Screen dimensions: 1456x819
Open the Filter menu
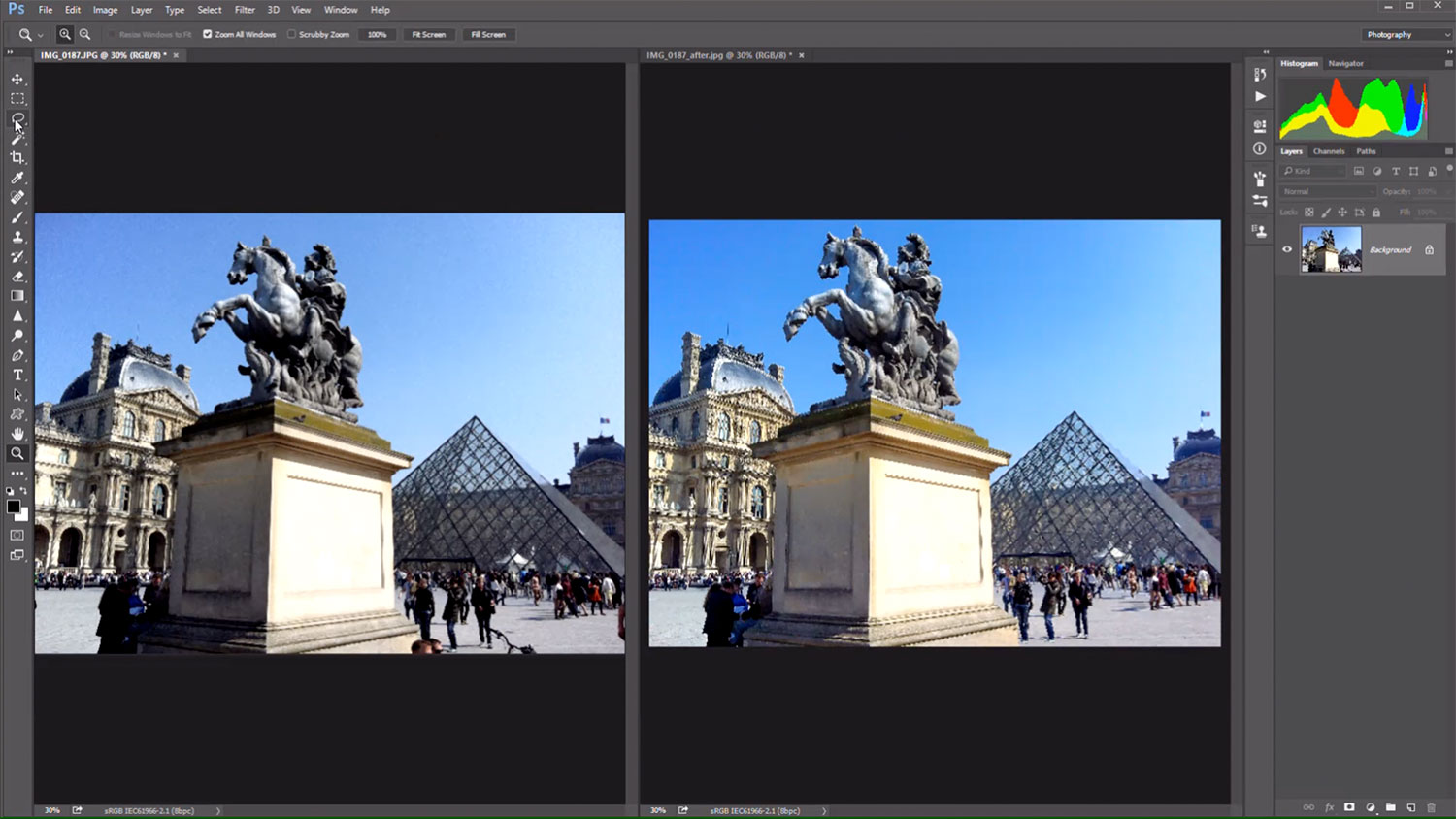click(x=245, y=10)
